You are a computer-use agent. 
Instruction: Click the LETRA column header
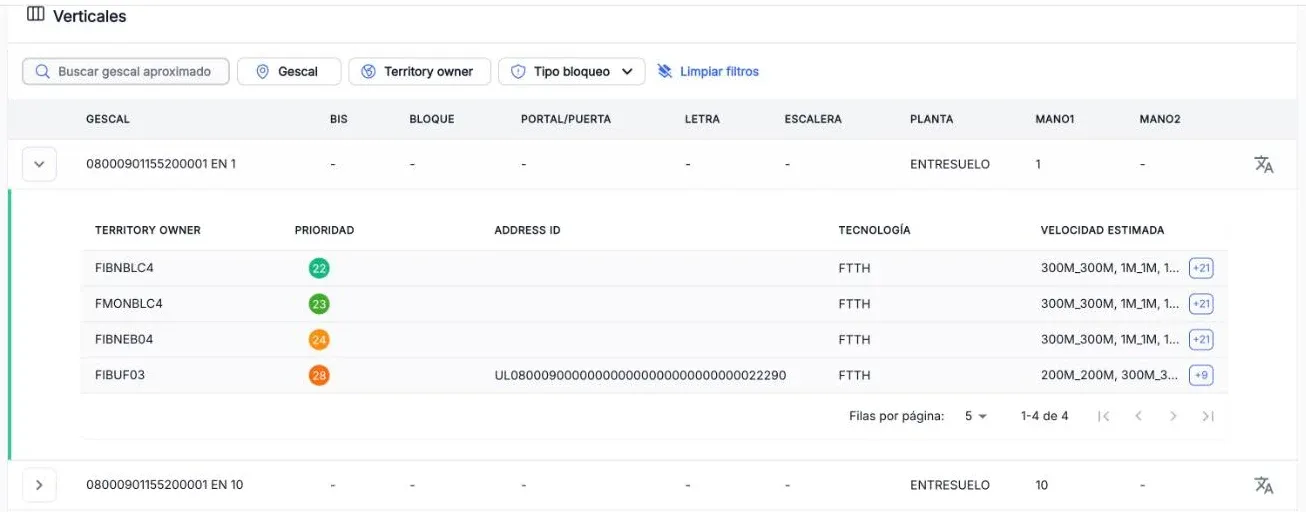point(703,119)
